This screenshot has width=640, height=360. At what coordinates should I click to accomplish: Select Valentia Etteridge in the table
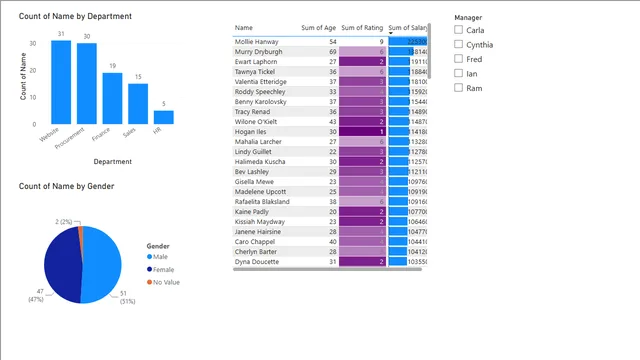pos(260,82)
